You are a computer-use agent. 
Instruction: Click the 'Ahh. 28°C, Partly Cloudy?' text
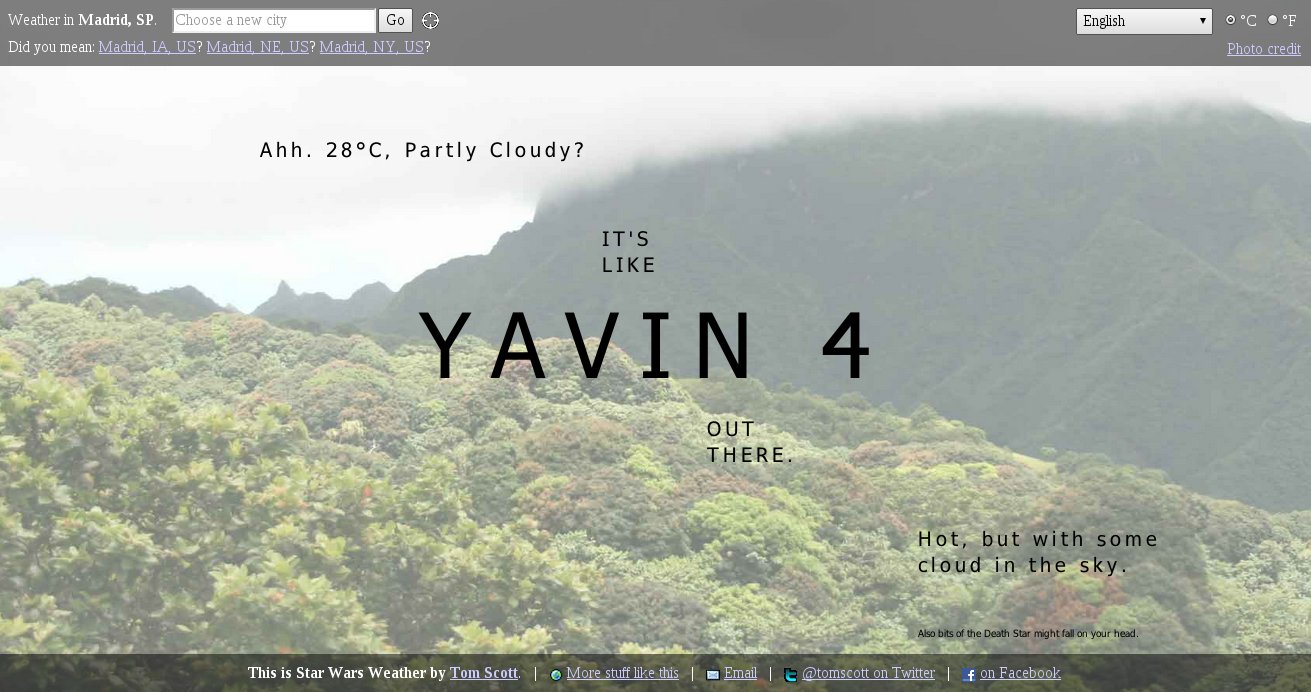422,150
